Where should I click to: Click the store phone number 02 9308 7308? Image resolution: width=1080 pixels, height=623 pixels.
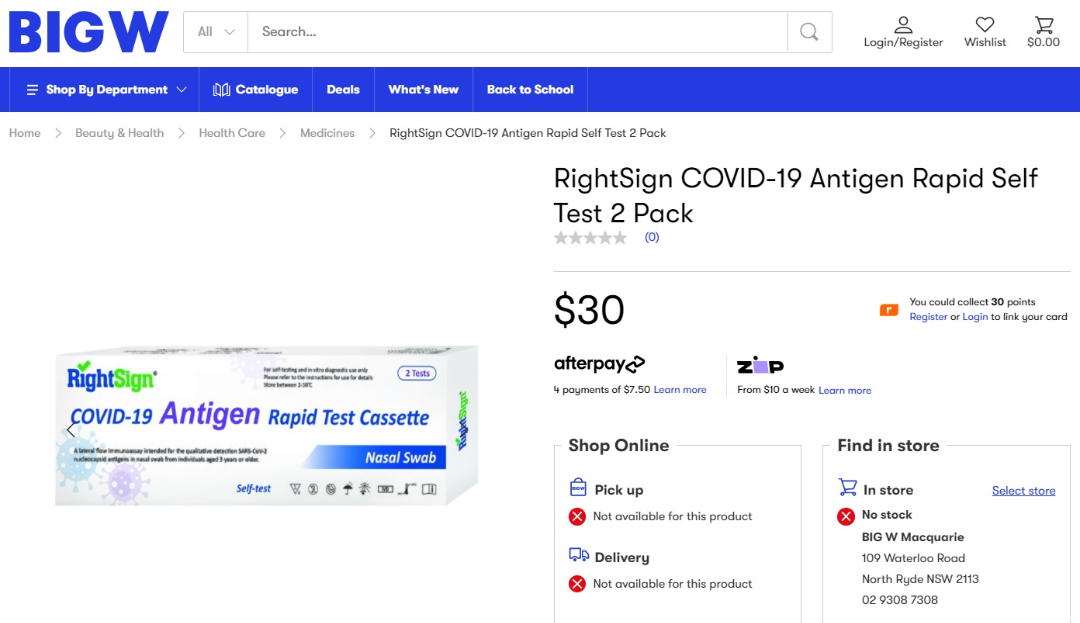[x=900, y=600]
